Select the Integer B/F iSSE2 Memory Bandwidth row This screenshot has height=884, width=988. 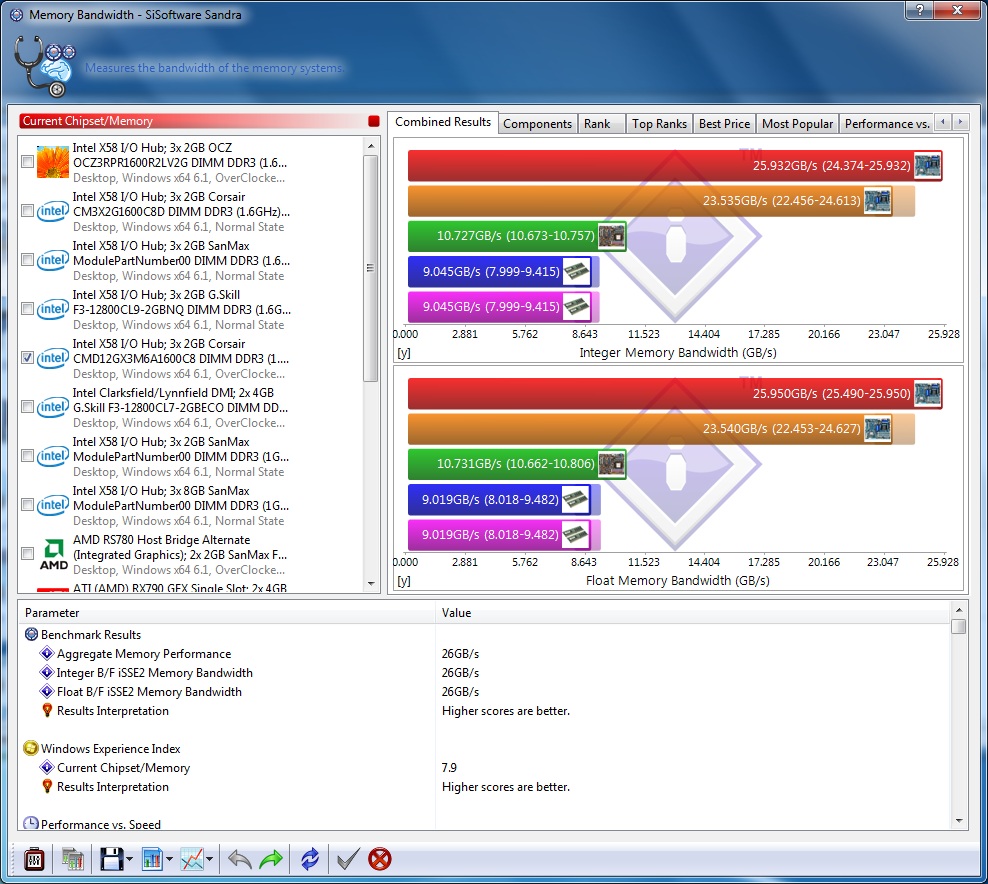(x=484, y=672)
